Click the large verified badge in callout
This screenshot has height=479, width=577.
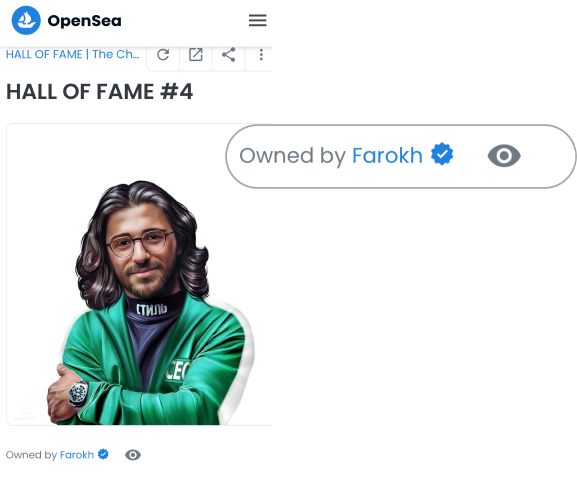[442, 155]
